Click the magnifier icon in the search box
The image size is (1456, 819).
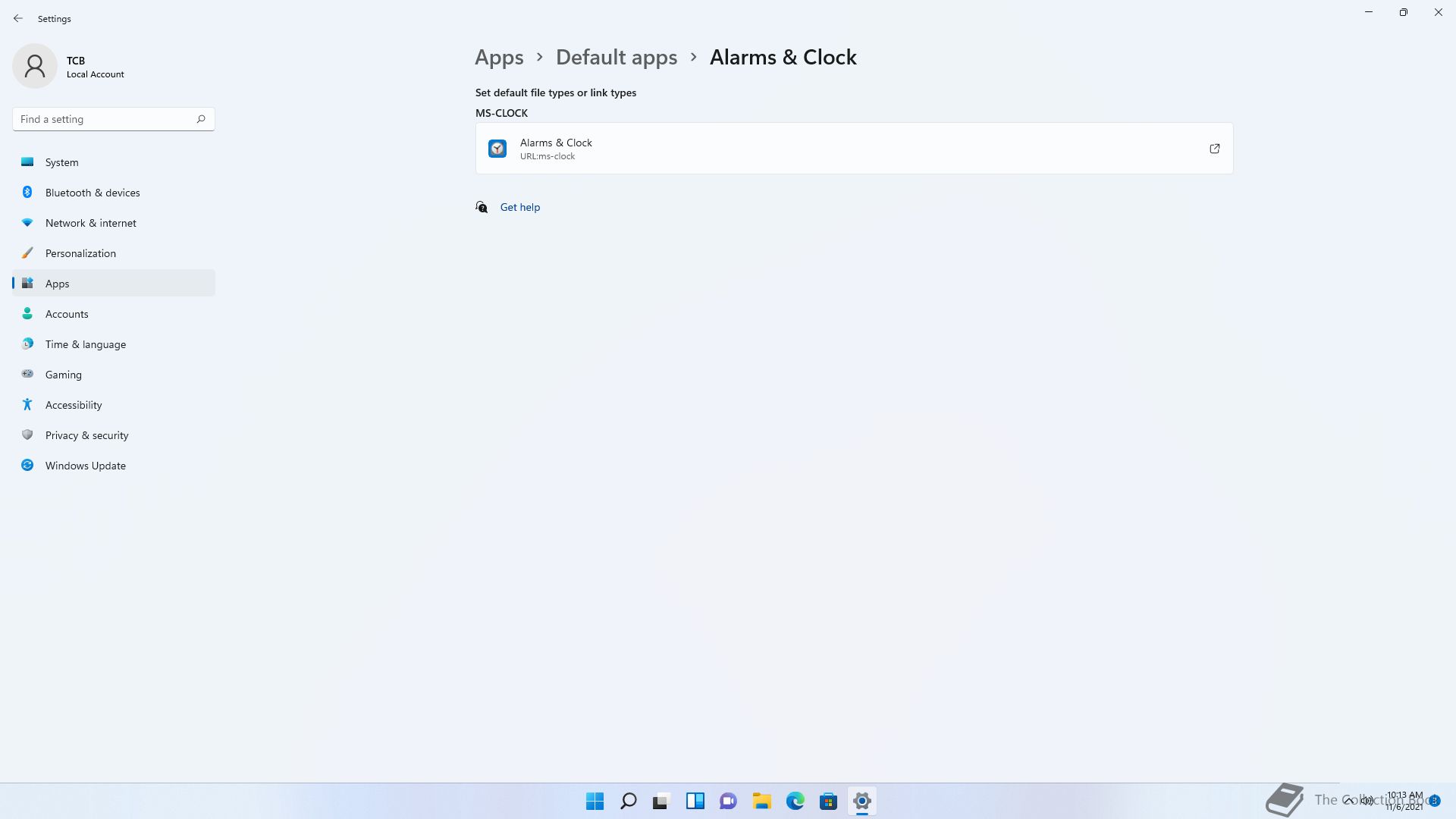(x=201, y=119)
